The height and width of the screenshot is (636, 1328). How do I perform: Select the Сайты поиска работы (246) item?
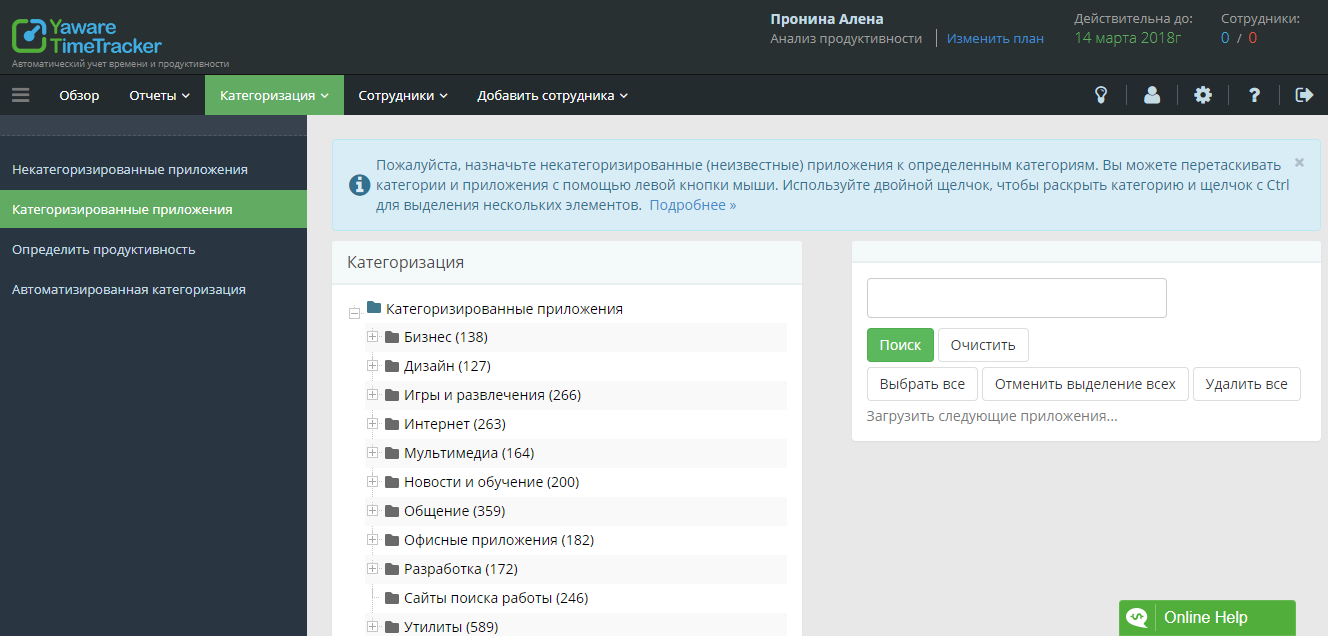tap(495, 598)
